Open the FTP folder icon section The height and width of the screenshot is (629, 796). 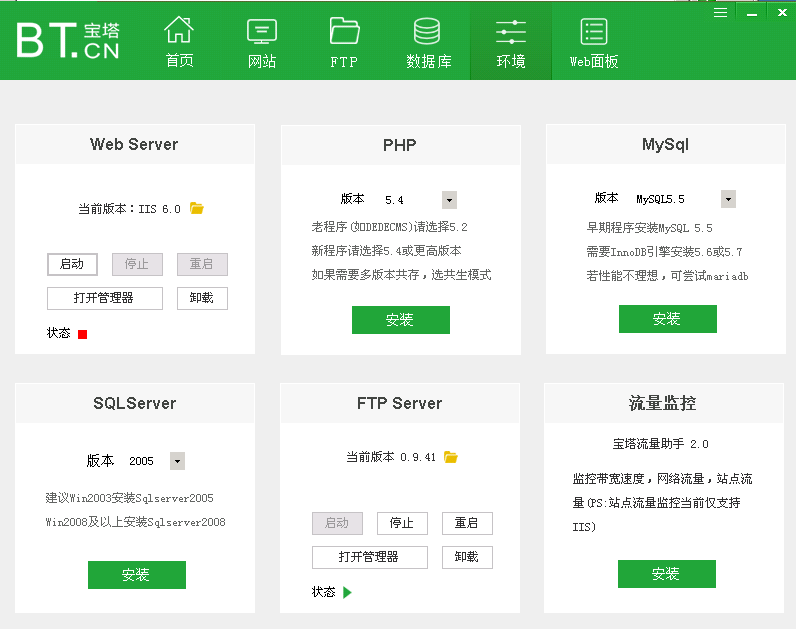point(344,43)
